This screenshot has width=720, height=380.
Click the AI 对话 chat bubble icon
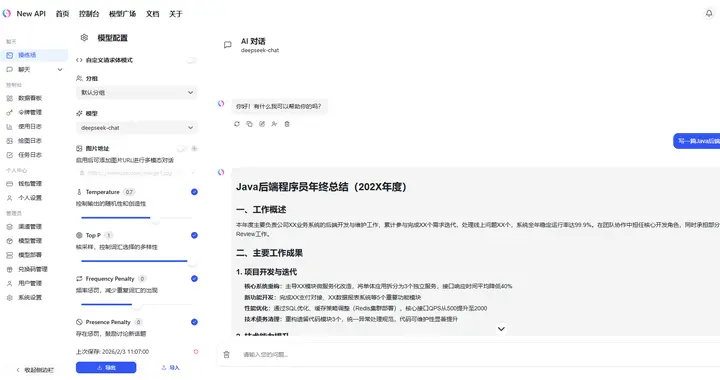227,45
